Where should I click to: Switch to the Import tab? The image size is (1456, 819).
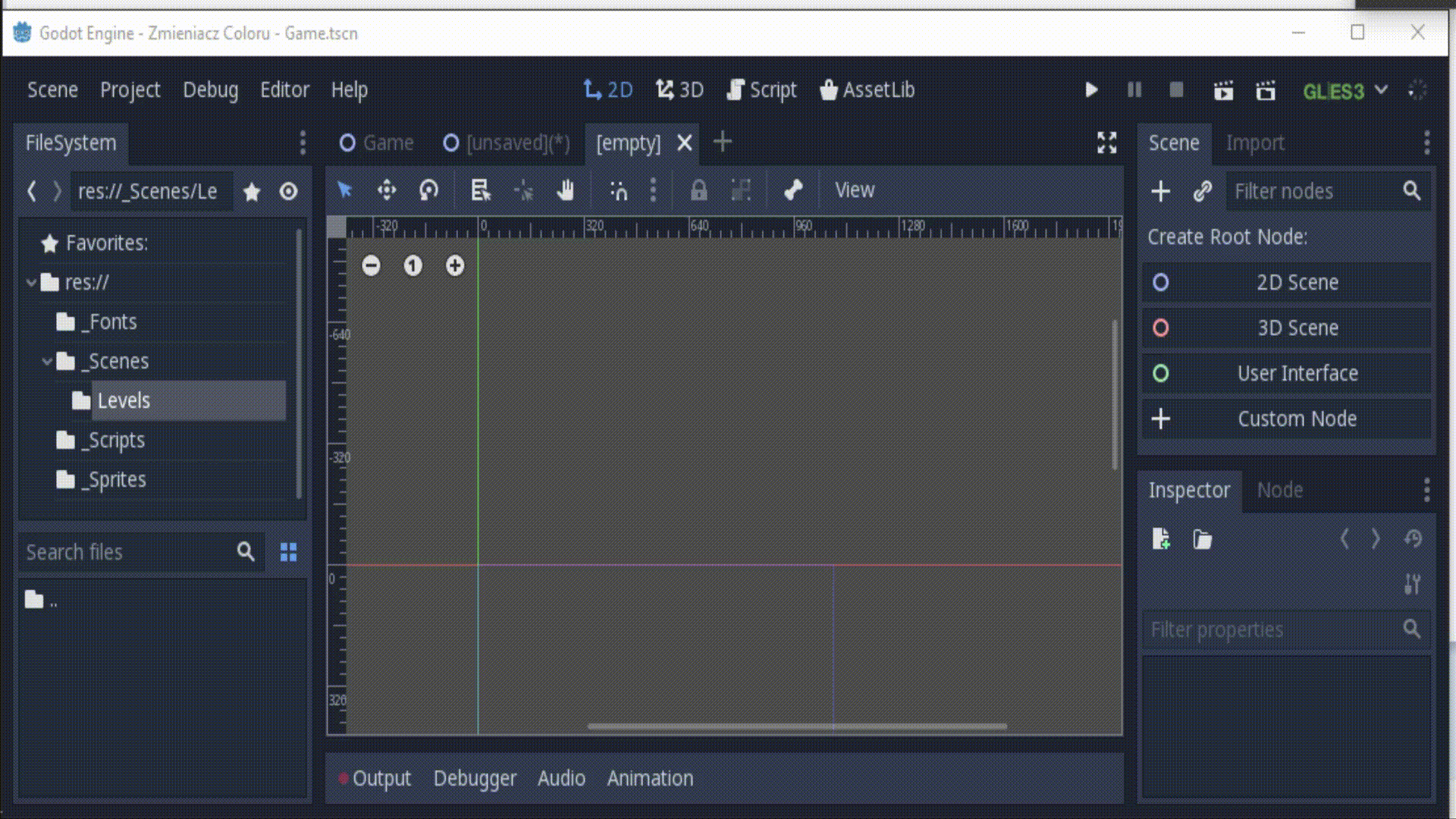click(1254, 143)
